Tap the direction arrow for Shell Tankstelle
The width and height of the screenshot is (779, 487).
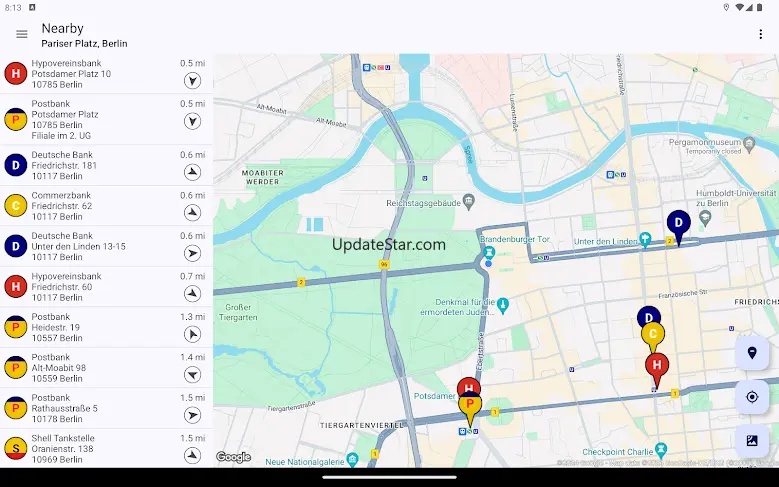[192, 455]
